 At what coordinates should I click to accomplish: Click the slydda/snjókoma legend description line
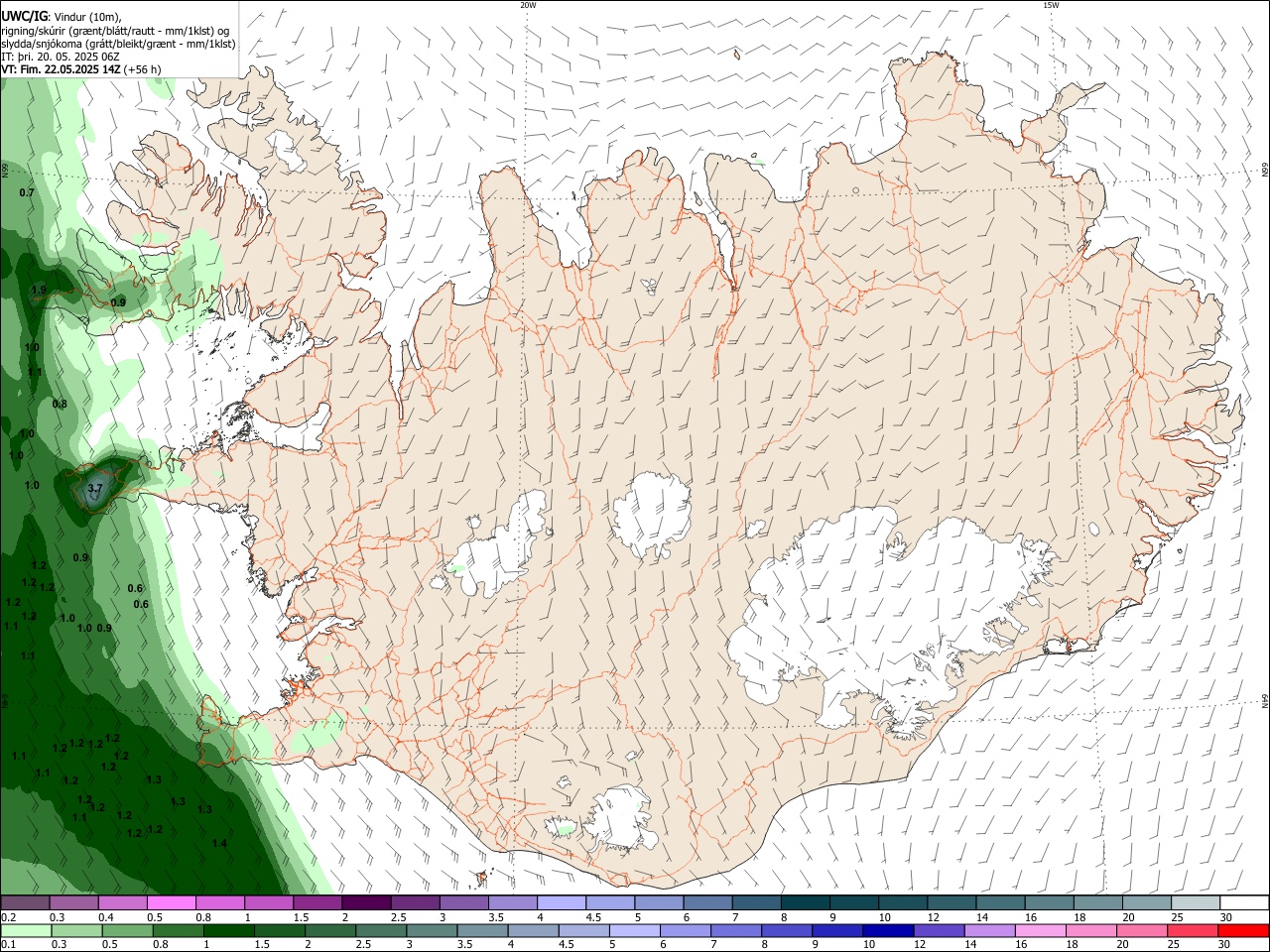click(118, 44)
